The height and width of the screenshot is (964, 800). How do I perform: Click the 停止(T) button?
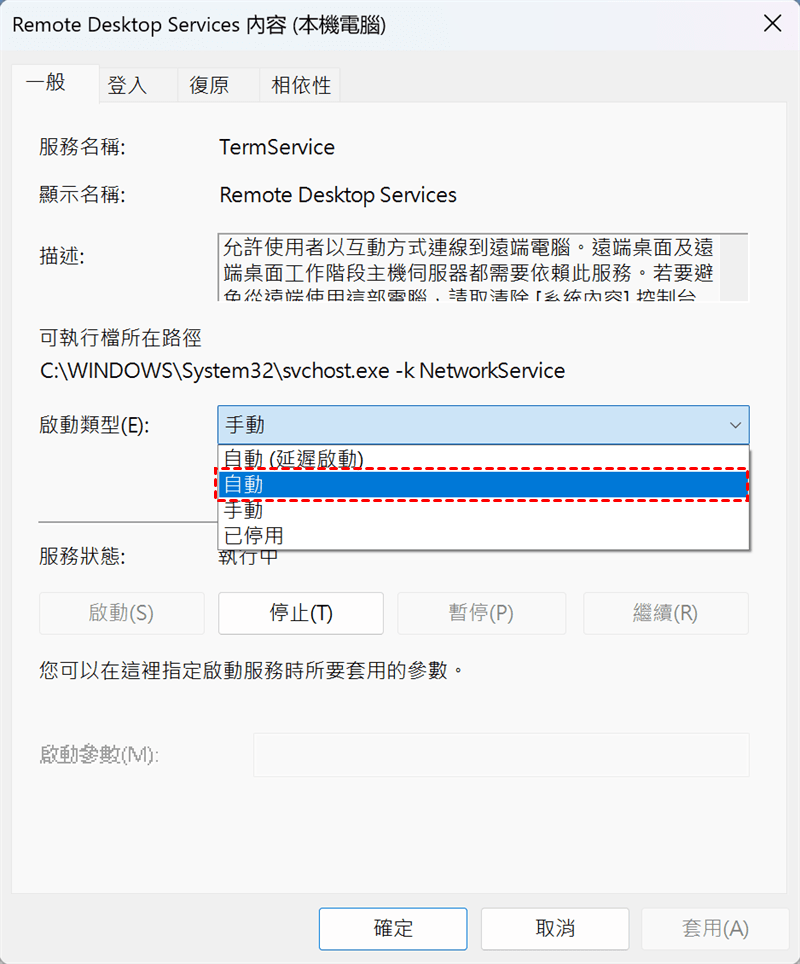point(300,613)
